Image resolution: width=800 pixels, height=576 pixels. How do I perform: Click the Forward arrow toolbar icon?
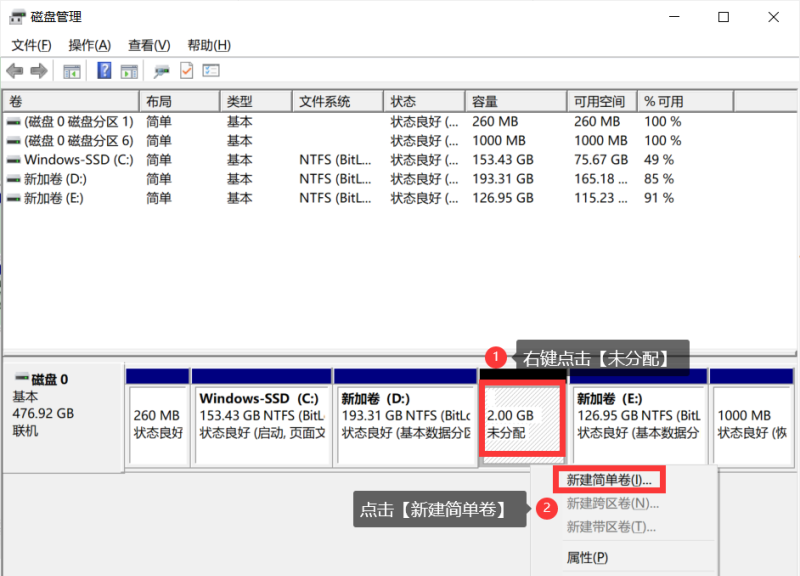39,70
